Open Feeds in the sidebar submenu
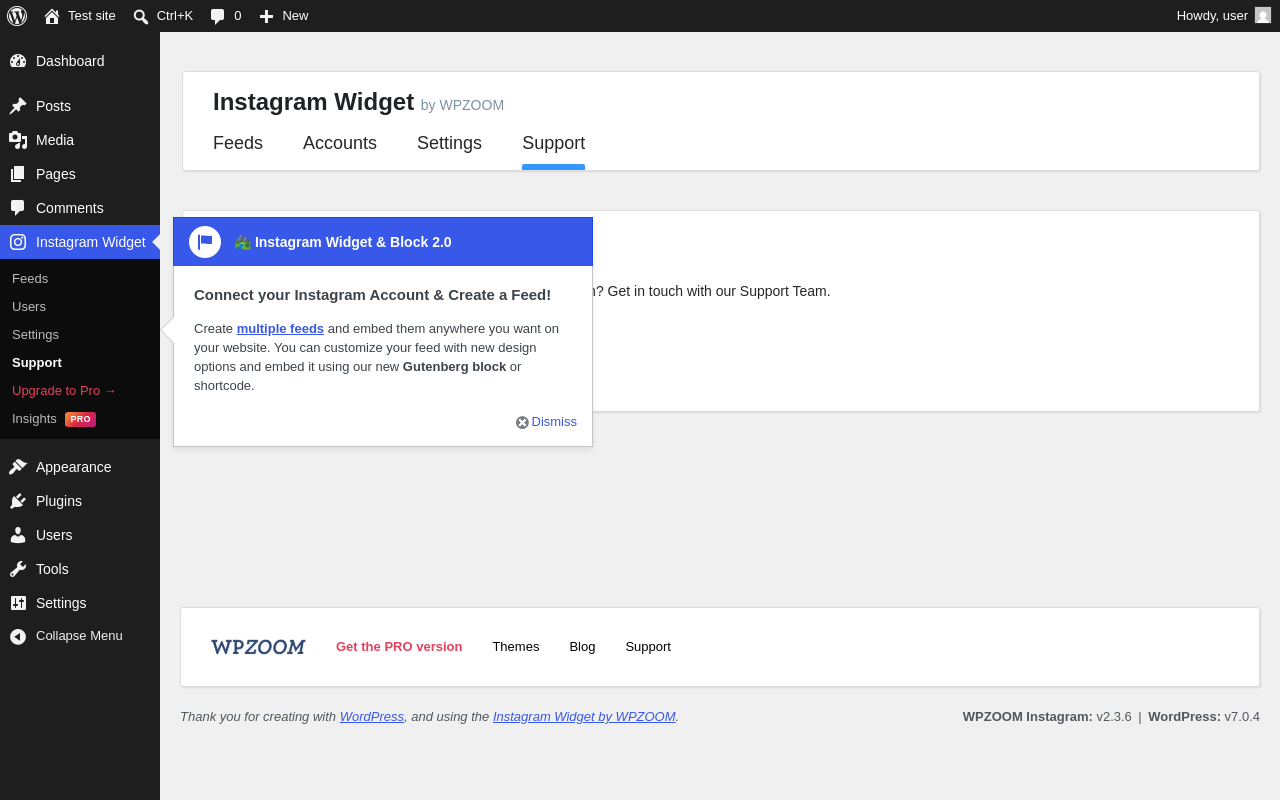This screenshot has height=800, width=1280. (x=30, y=278)
